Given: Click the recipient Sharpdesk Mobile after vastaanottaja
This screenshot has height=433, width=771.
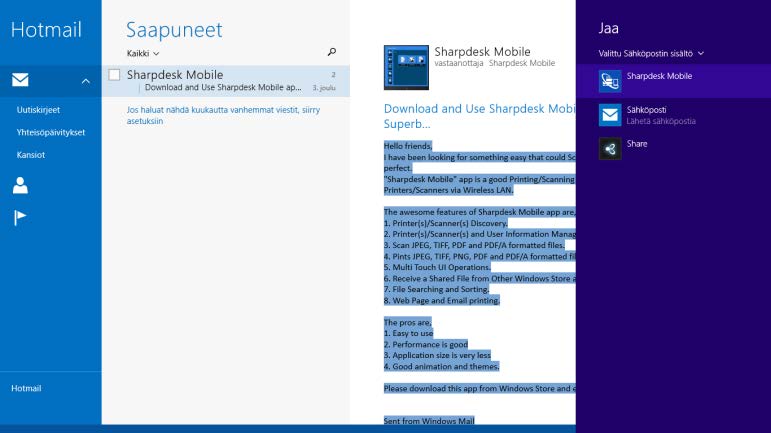Looking at the screenshot, I should click(x=522, y=63).
